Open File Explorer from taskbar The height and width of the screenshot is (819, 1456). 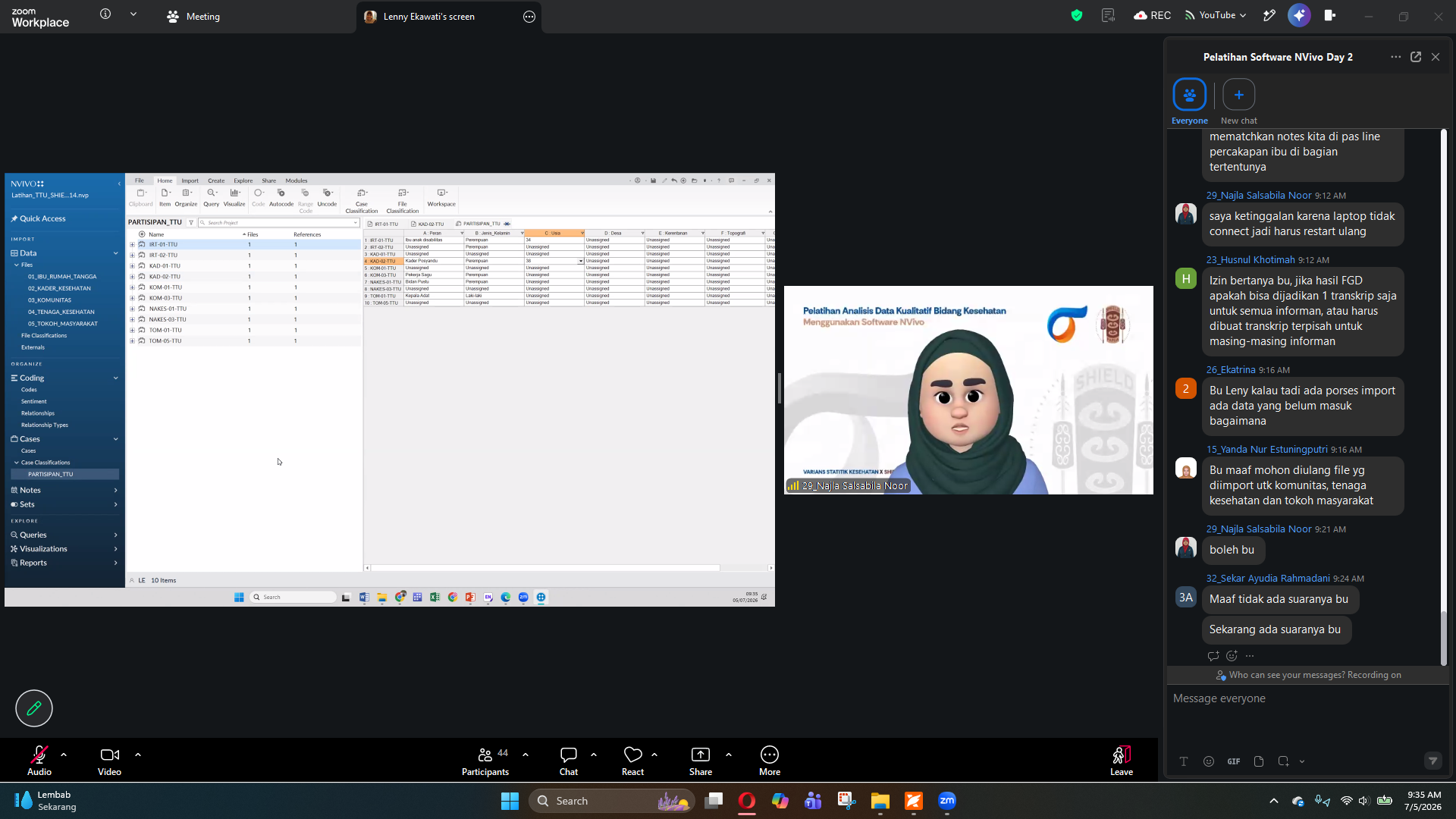[880, 801]
